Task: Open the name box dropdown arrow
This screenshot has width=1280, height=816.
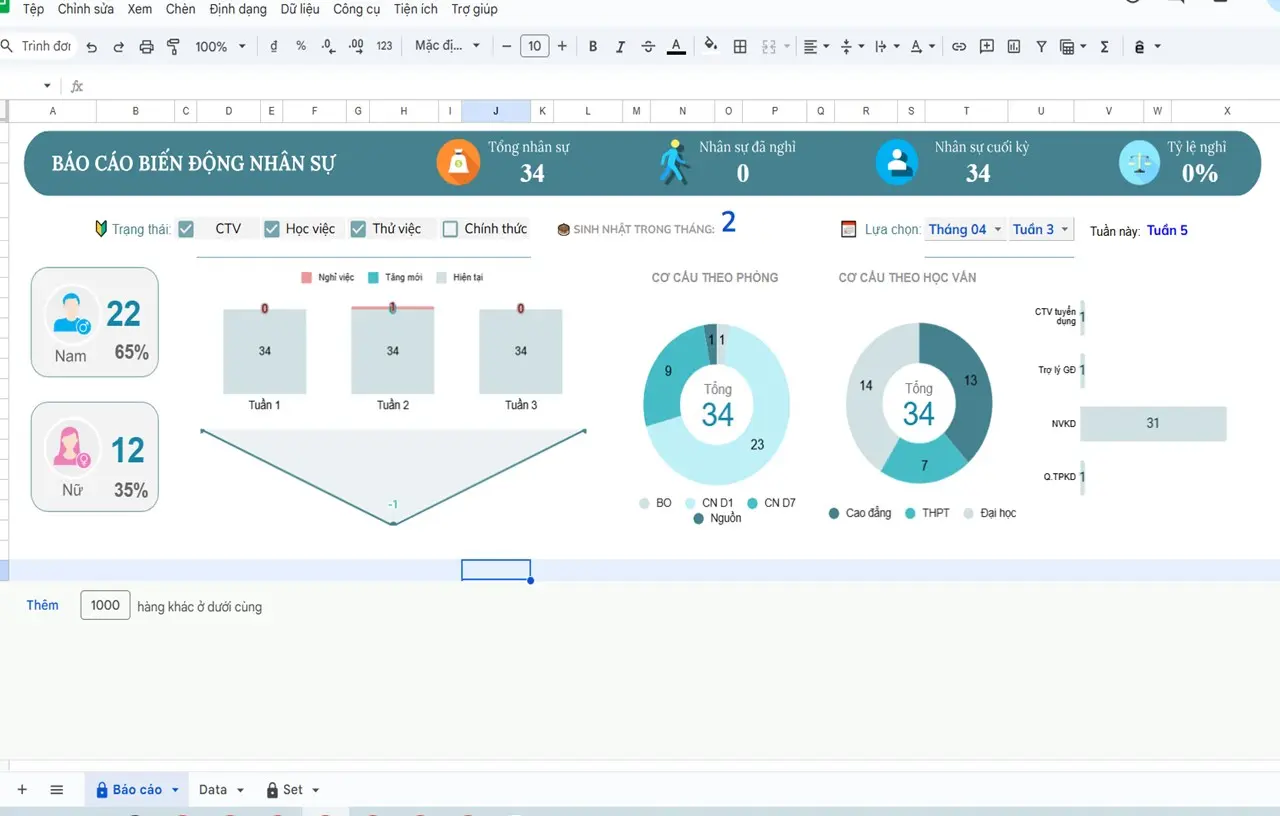Action: [x=47, y=86]
